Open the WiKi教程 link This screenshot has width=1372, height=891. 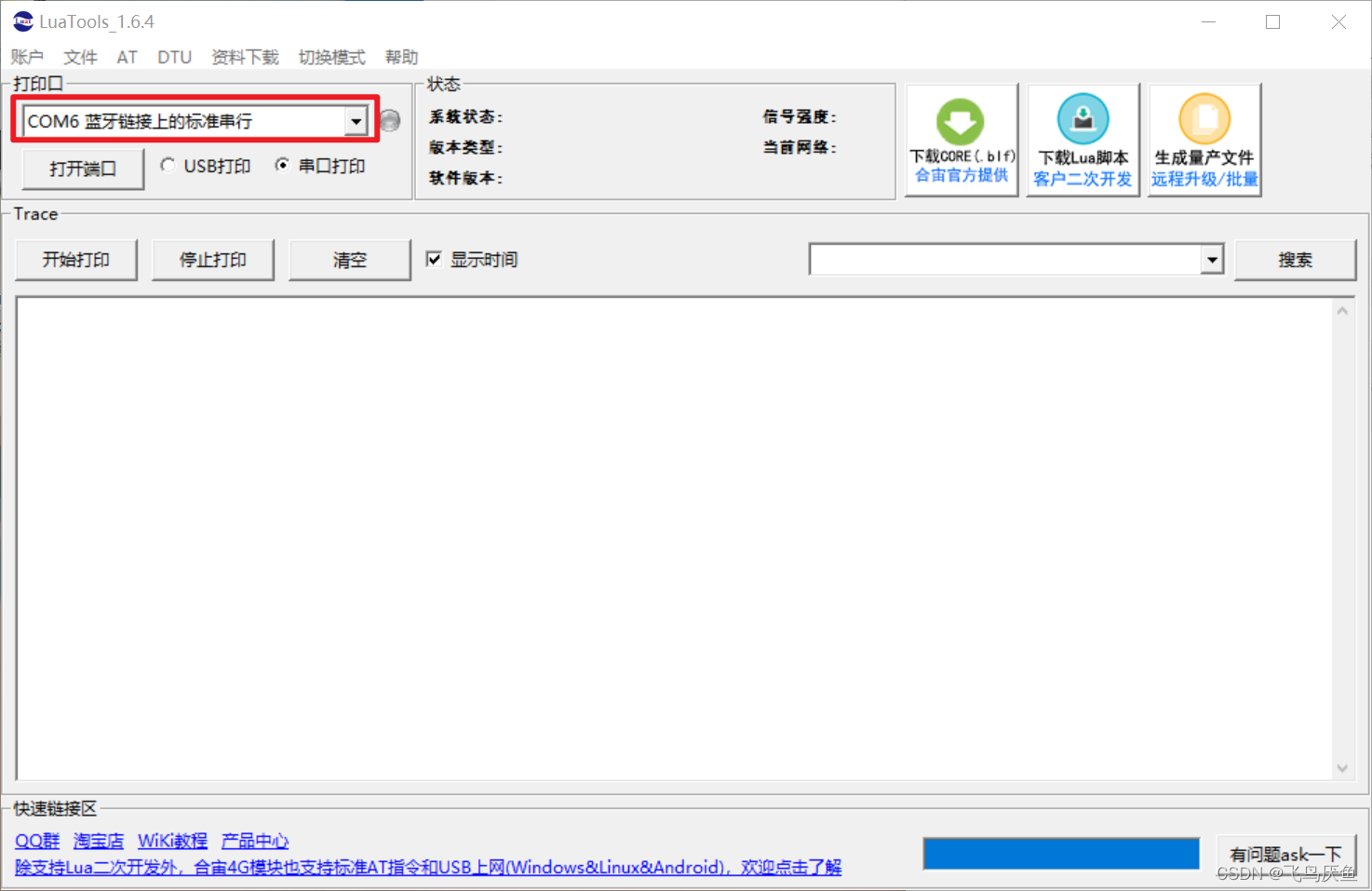click(x=173, y=841)
